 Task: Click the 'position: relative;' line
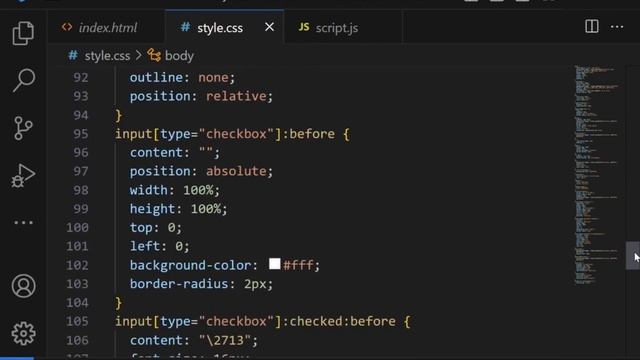[201, 96]
